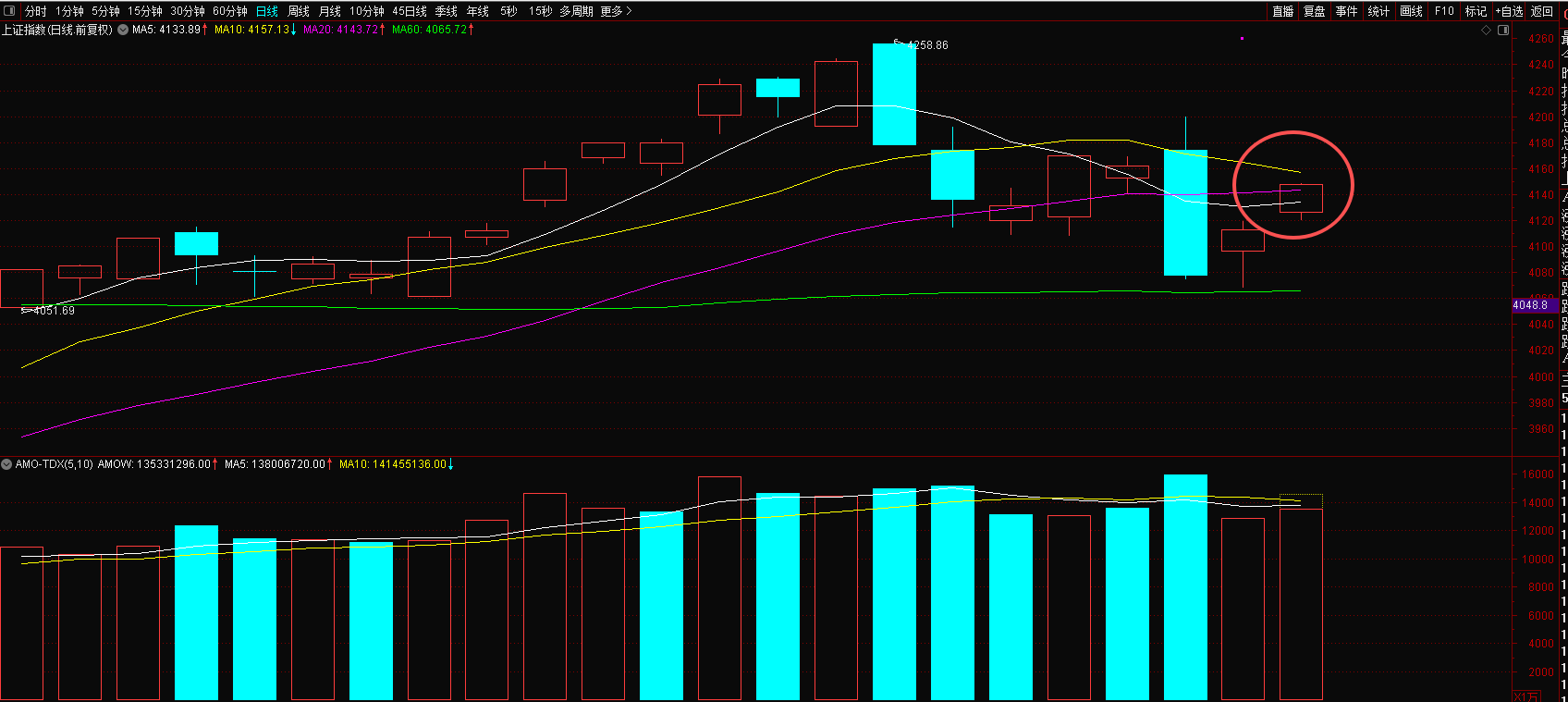Select the 分时 intraday tab
The height and width of the screenshot is (702, 1568).
[x=36, y=11]
